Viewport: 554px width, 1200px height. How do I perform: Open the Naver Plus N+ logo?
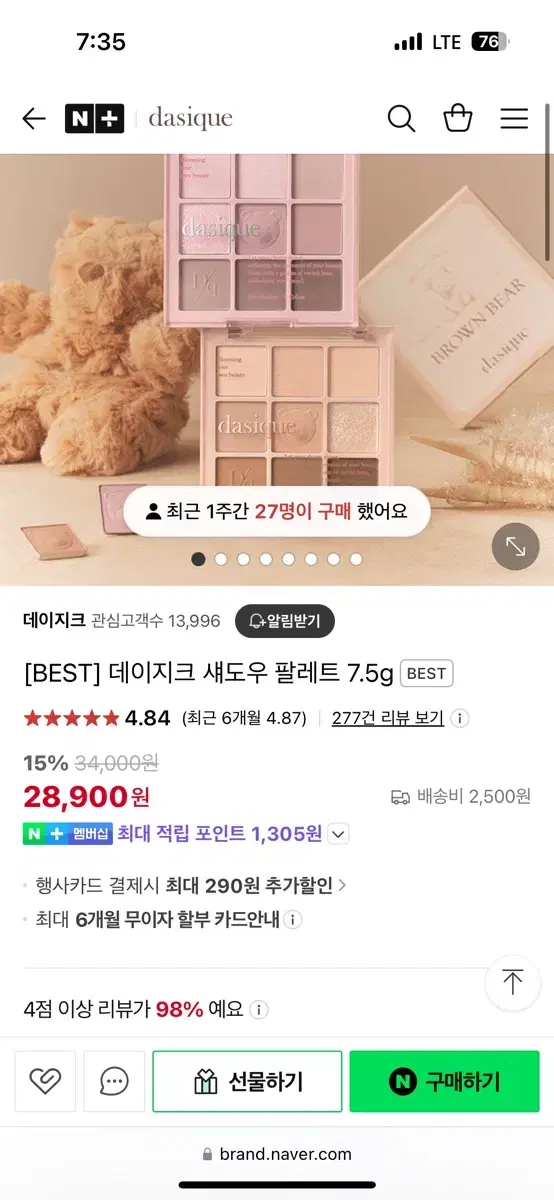pos(94,119)
